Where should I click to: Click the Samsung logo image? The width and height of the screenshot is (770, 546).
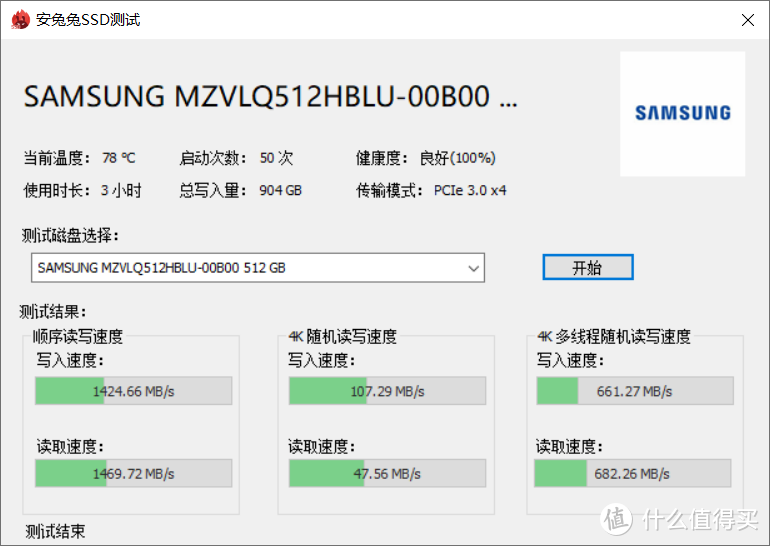[x=683, y=114]
